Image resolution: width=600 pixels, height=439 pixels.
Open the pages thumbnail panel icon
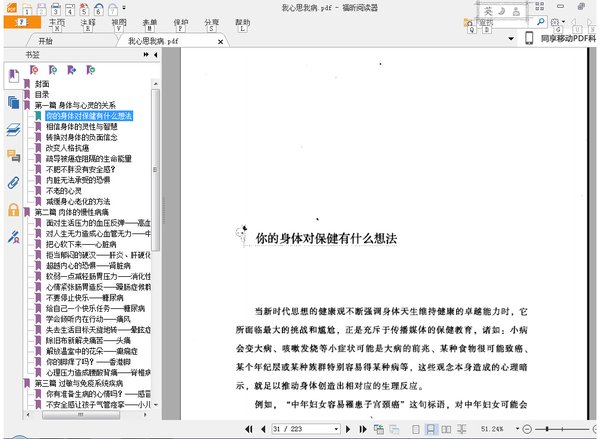[13, 102]
